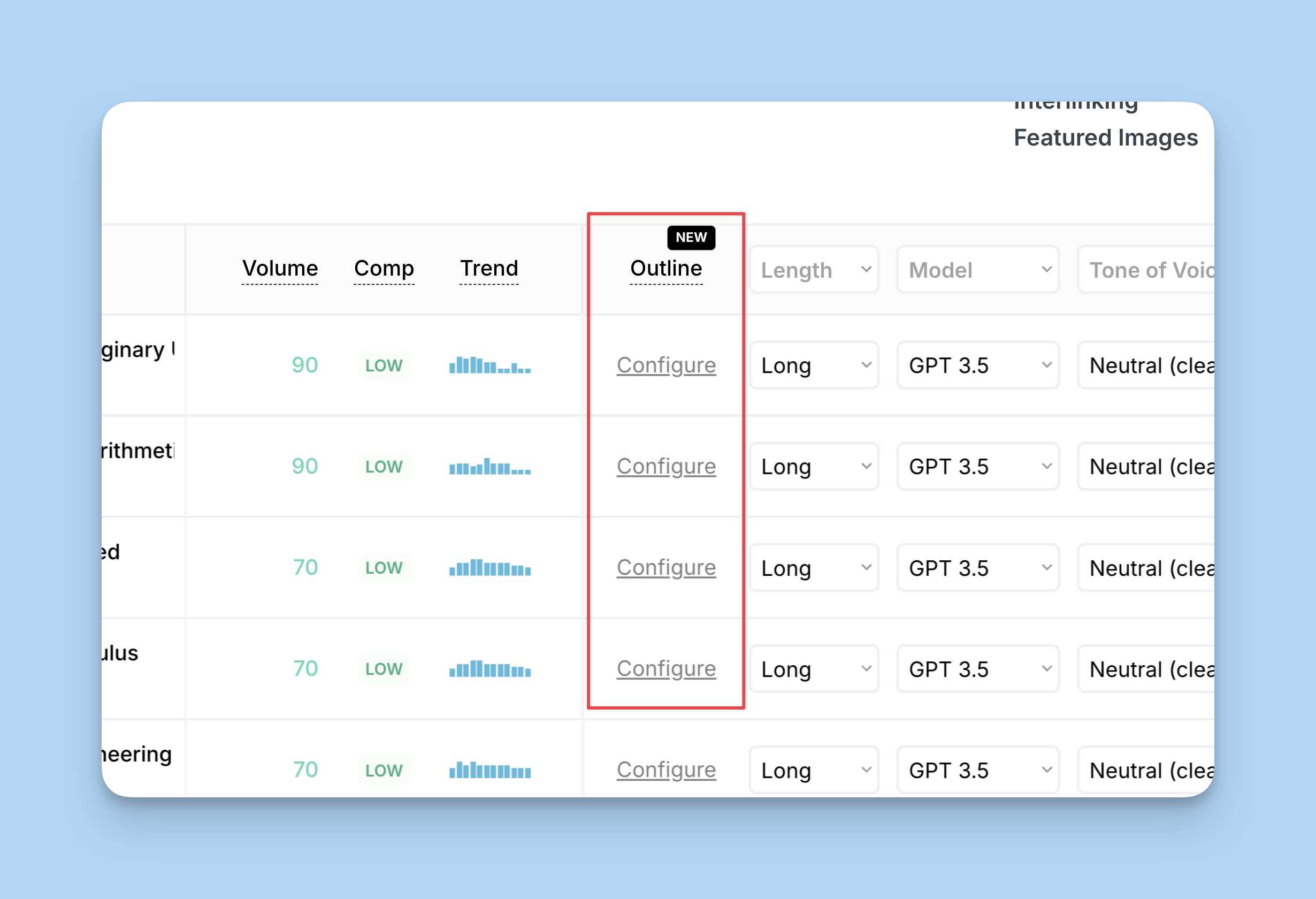Viewport: 1316px width, 899px height.
Task: Click the Outline column header
Action: coord(666,269)
